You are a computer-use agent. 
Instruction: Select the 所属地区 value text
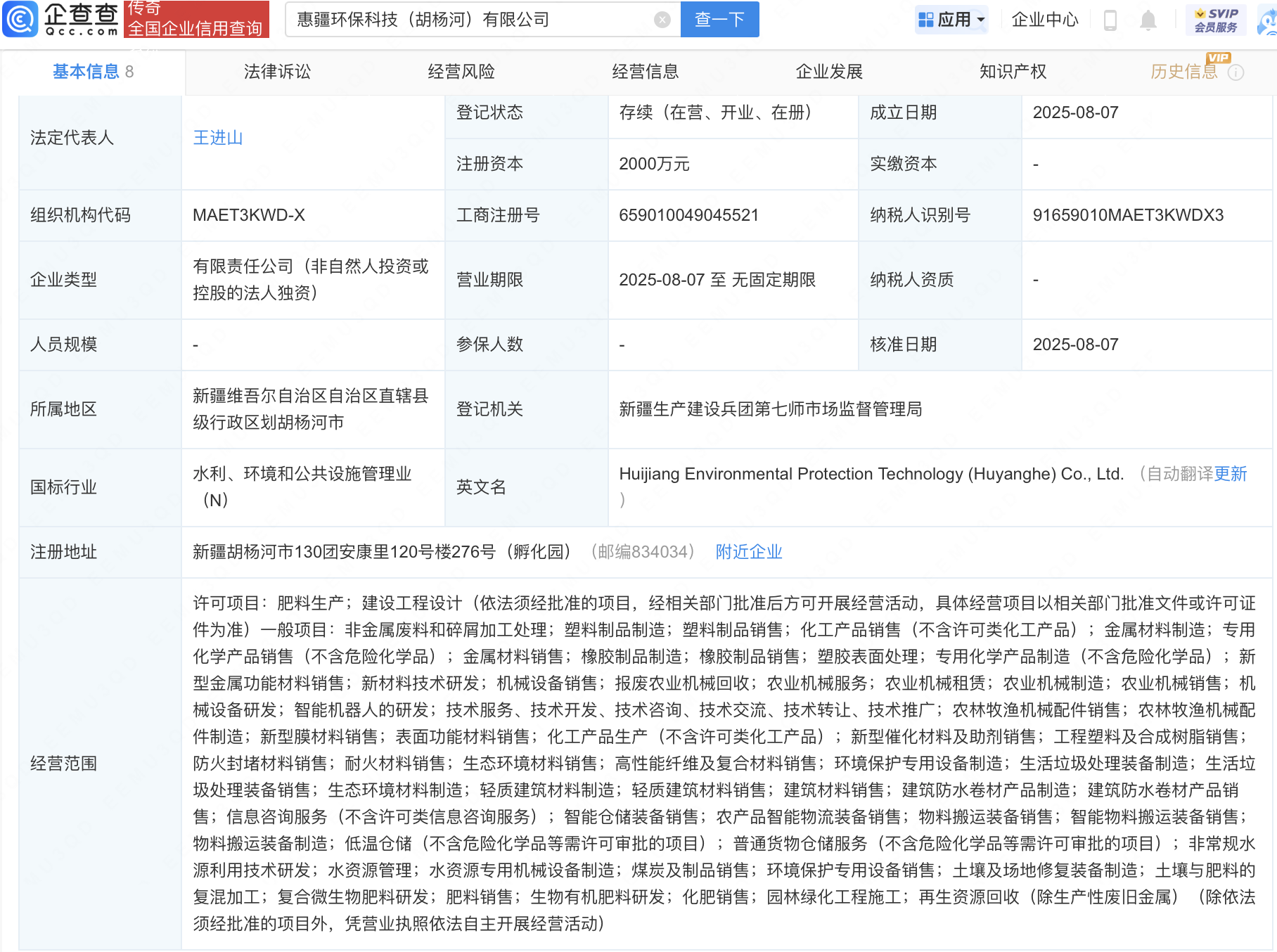[311, 409]
